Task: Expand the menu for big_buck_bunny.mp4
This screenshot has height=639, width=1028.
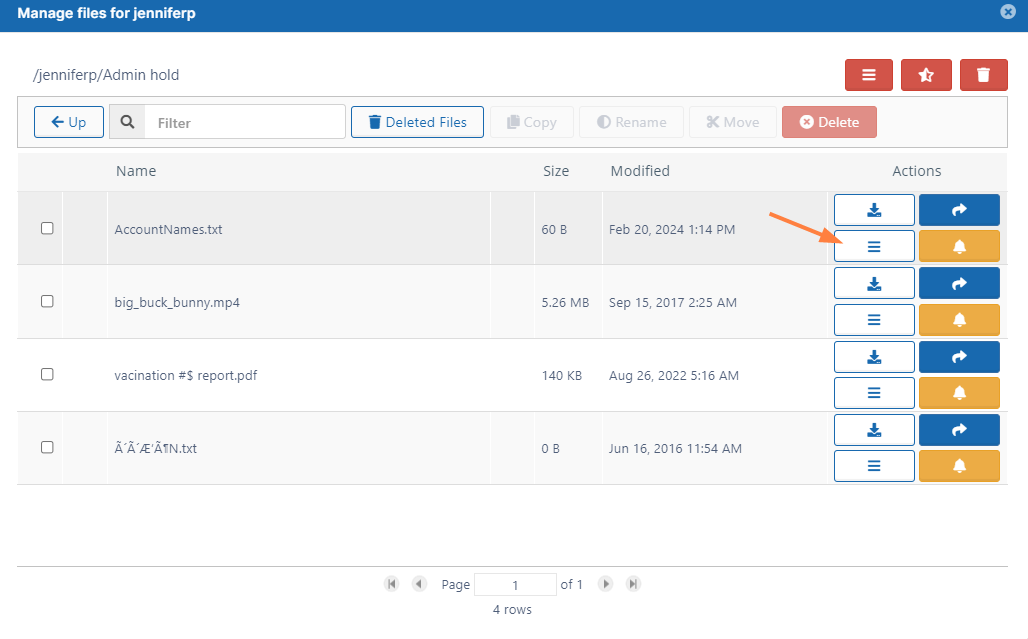Action: (874, 320)
